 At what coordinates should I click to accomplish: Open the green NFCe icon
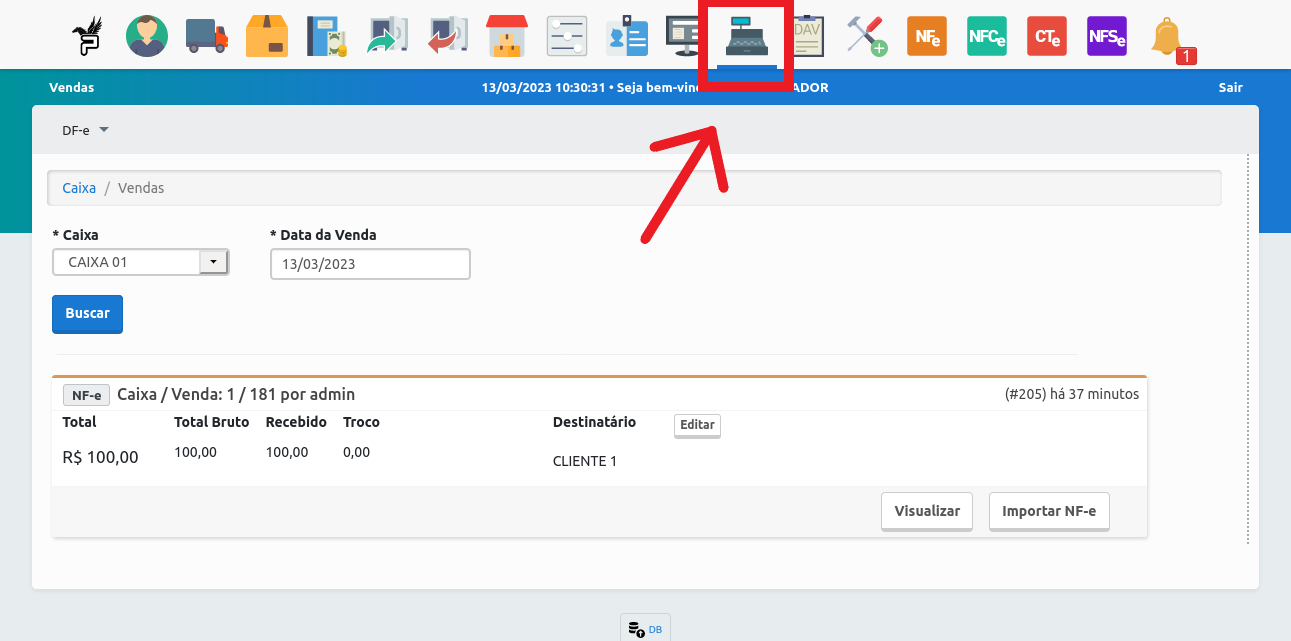pyautogui.click(x=987, y=36)
